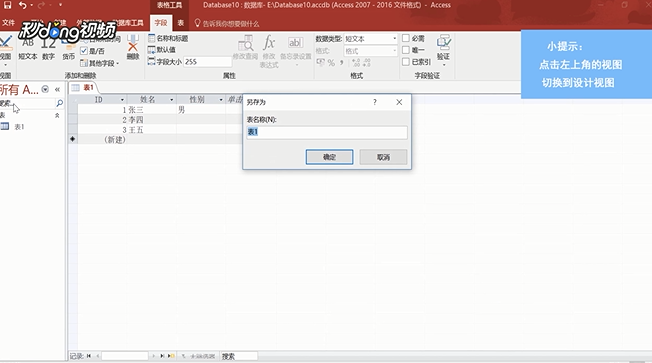Enable the 已索引 indexed checkbox
Screen dimensions: 652x363
click(406, 62)
